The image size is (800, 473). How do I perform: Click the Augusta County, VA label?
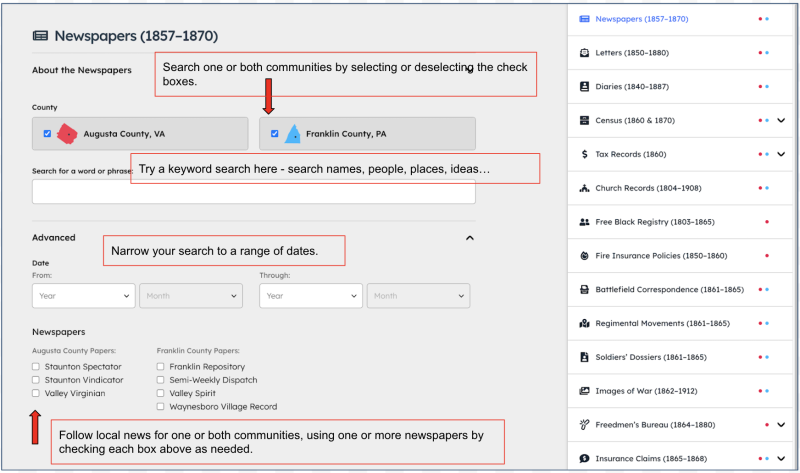click(124, 134)
